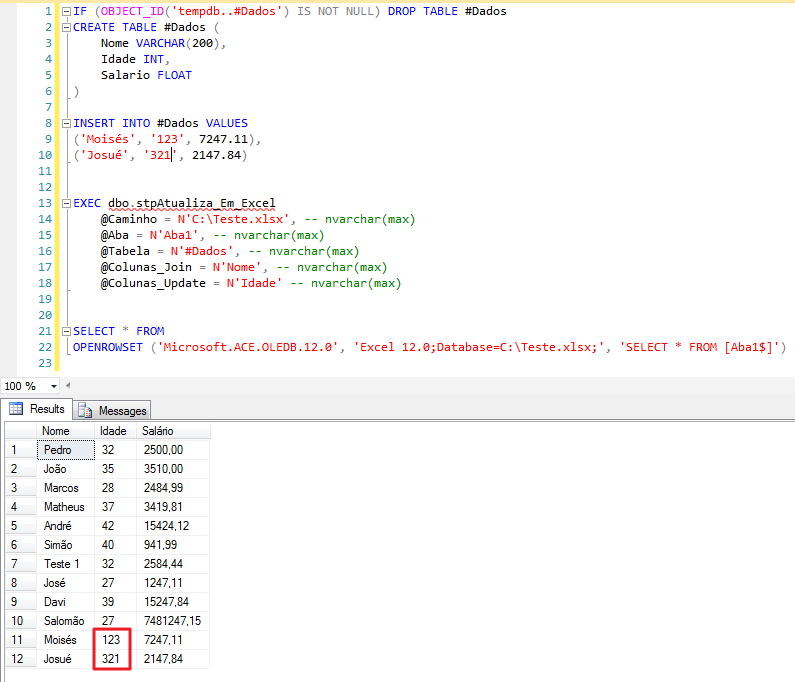Click the @Caminho parameter in code
Image resolution: width=795 pixels, height=682 pixels.
click(x=129, y=219)
